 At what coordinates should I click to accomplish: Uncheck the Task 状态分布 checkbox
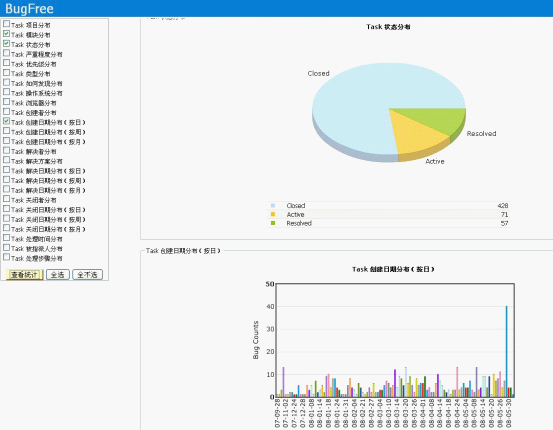(6, 43)
